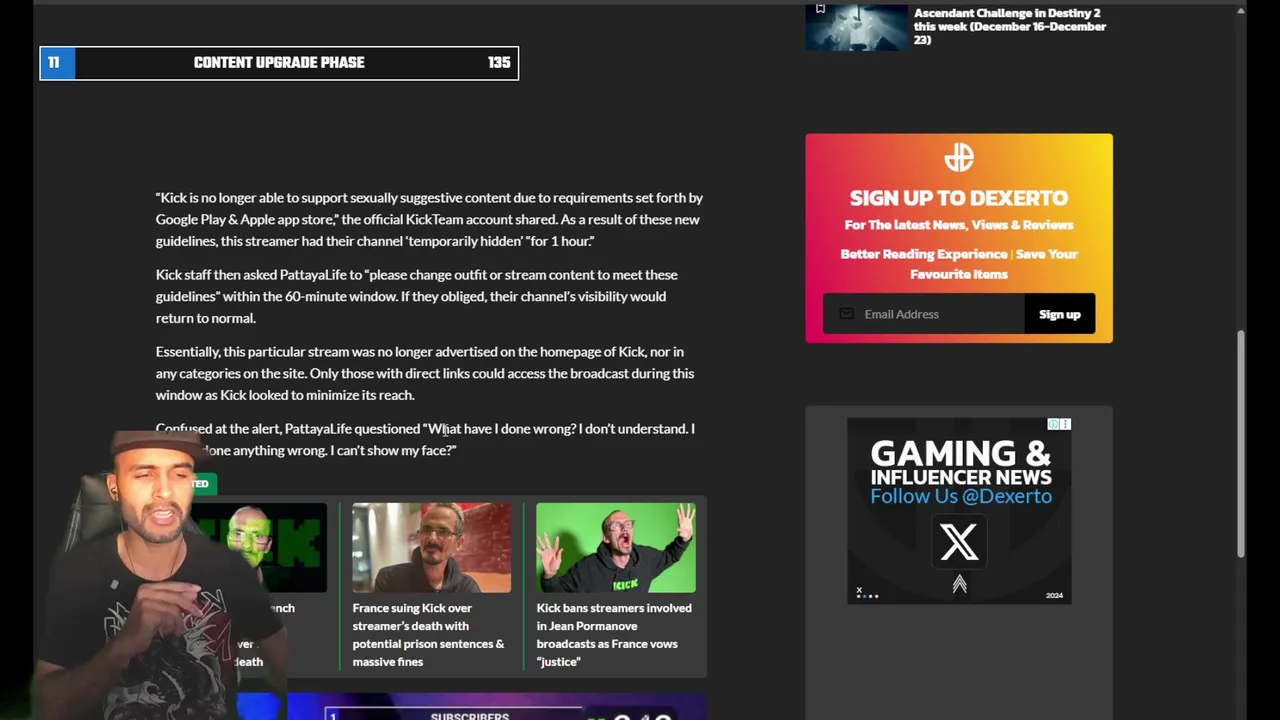
Task: Click the Content Upgrade Phase bar
Action: tap(279, 63)
